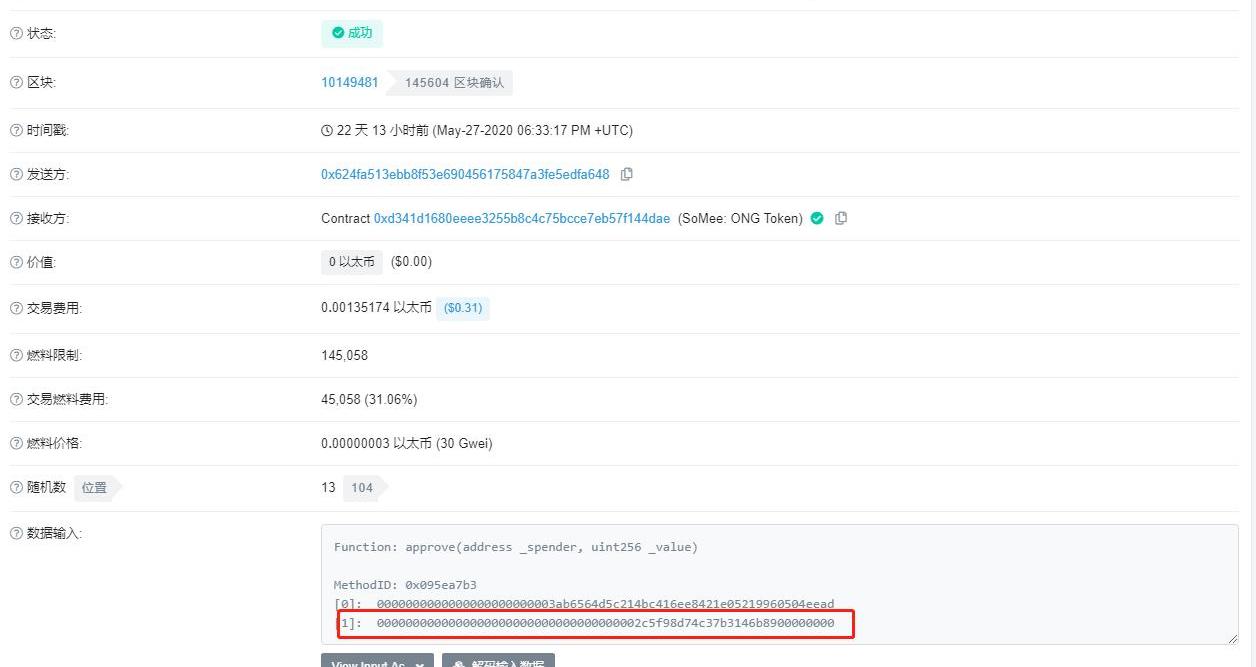The height and width of the screenshot is (667, 1256).
Task: Copy the SoMee contract address with copy icon
Action: (x=841, y=218)
